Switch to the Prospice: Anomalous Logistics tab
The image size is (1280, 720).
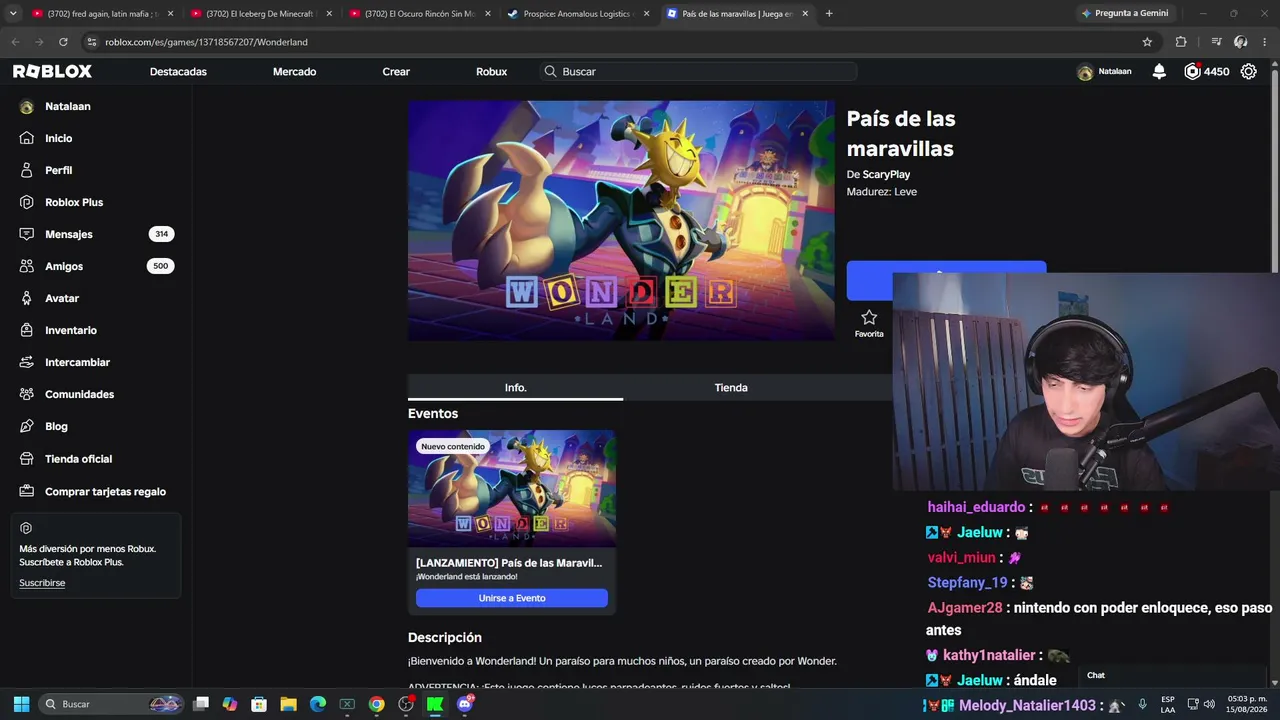click(x=580, y=14)
